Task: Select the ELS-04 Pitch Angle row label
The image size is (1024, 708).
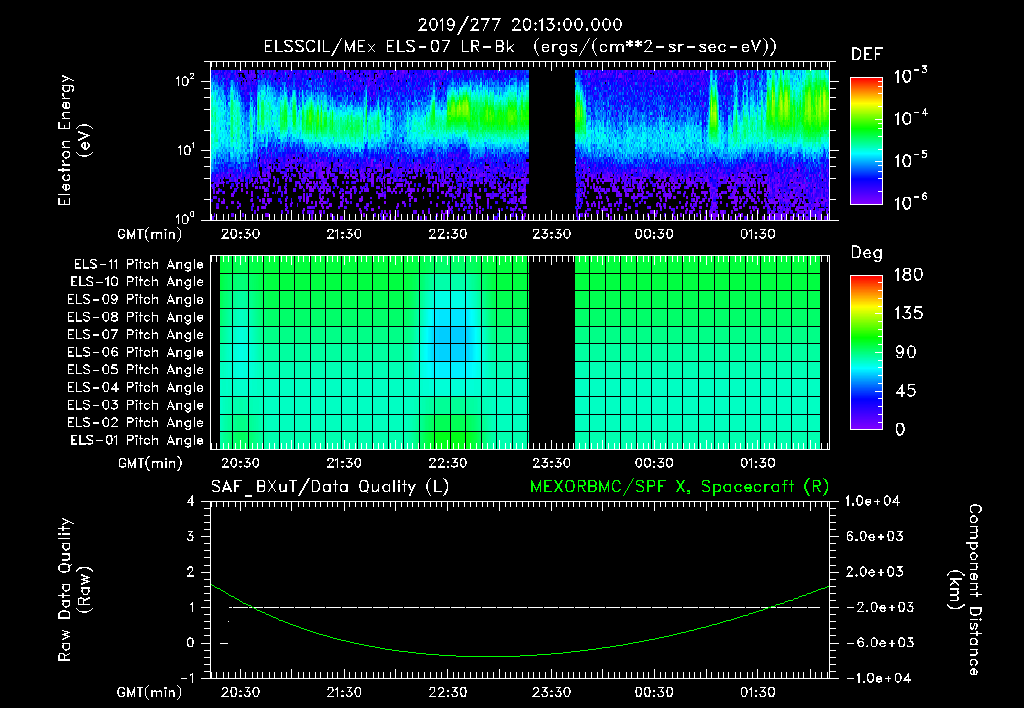Action: pos(136,387)
